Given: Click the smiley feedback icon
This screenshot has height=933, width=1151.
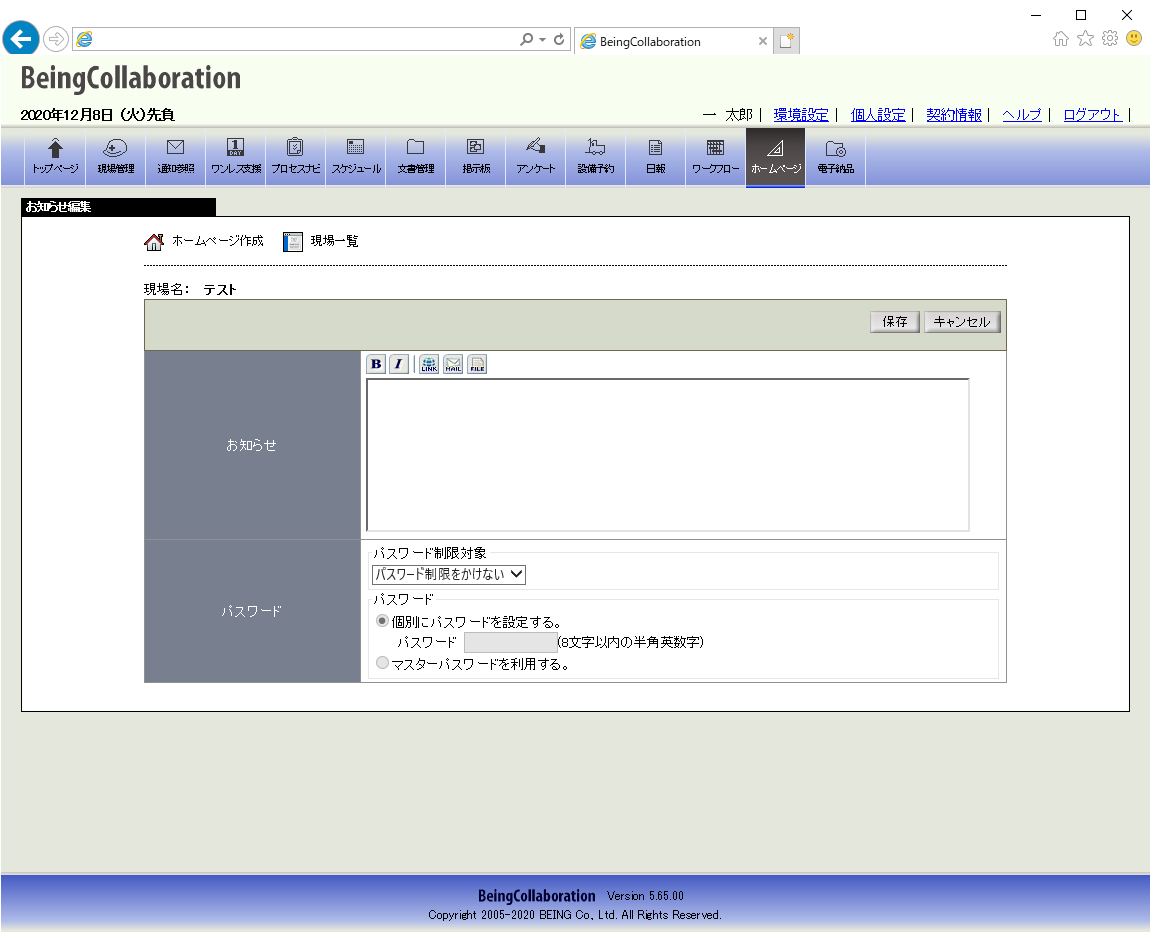Looking at the screenshot, I should pos(1134,38).
